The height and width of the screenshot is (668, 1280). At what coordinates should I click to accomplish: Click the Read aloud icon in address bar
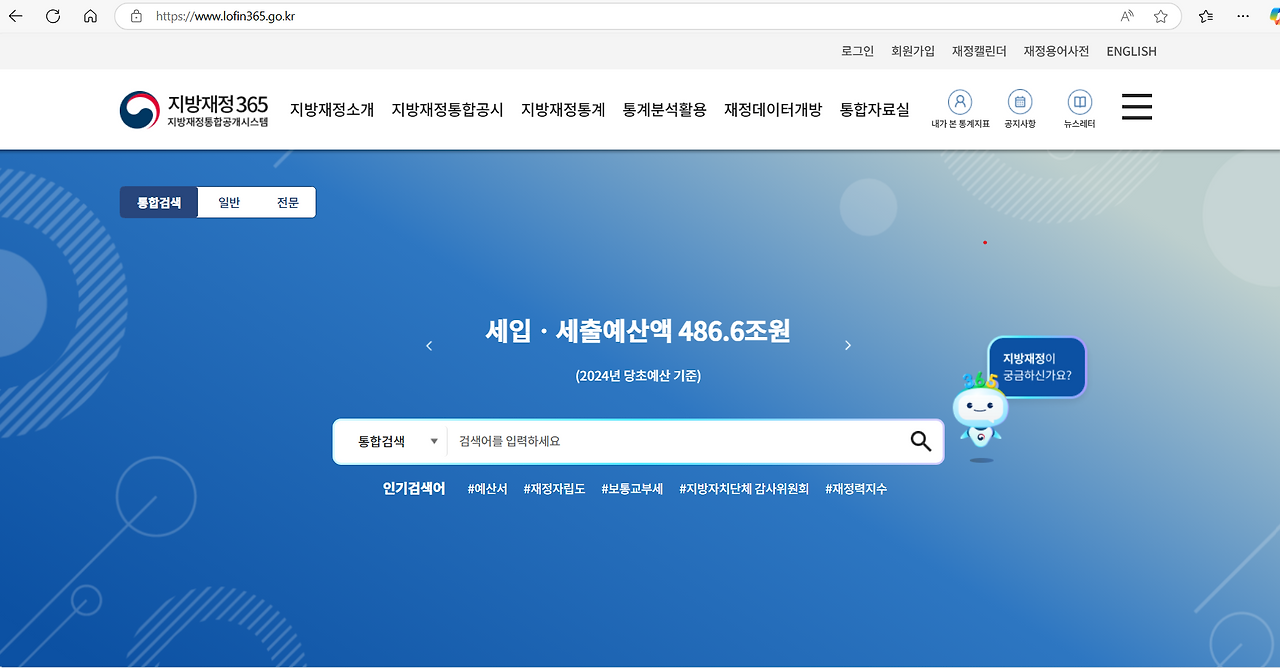[1127, 16]
